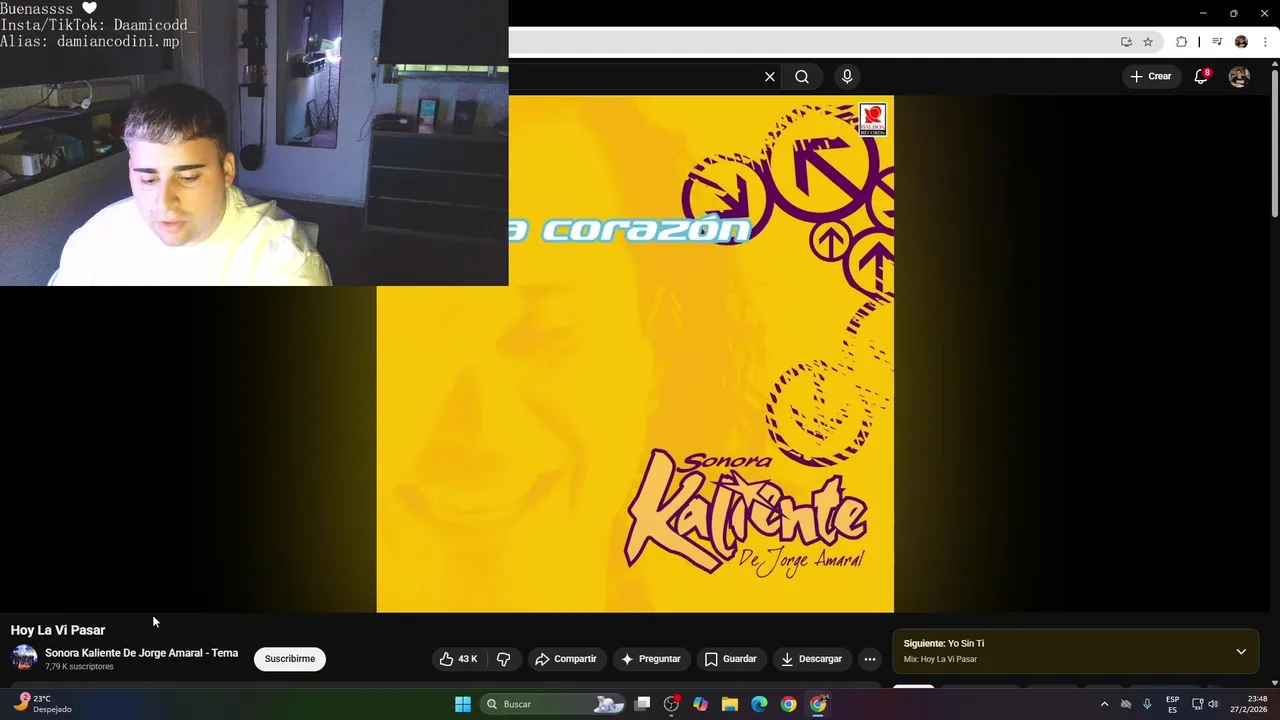Open first Google Chrome taskbar icon
Viewport: 1280px width, 720px height.
point(789,704)
